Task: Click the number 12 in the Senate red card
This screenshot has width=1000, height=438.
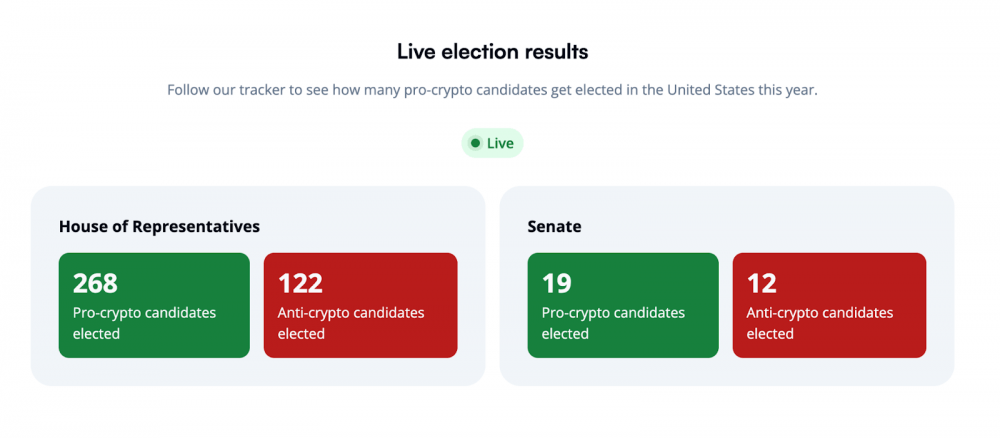Action: point(761,283)
